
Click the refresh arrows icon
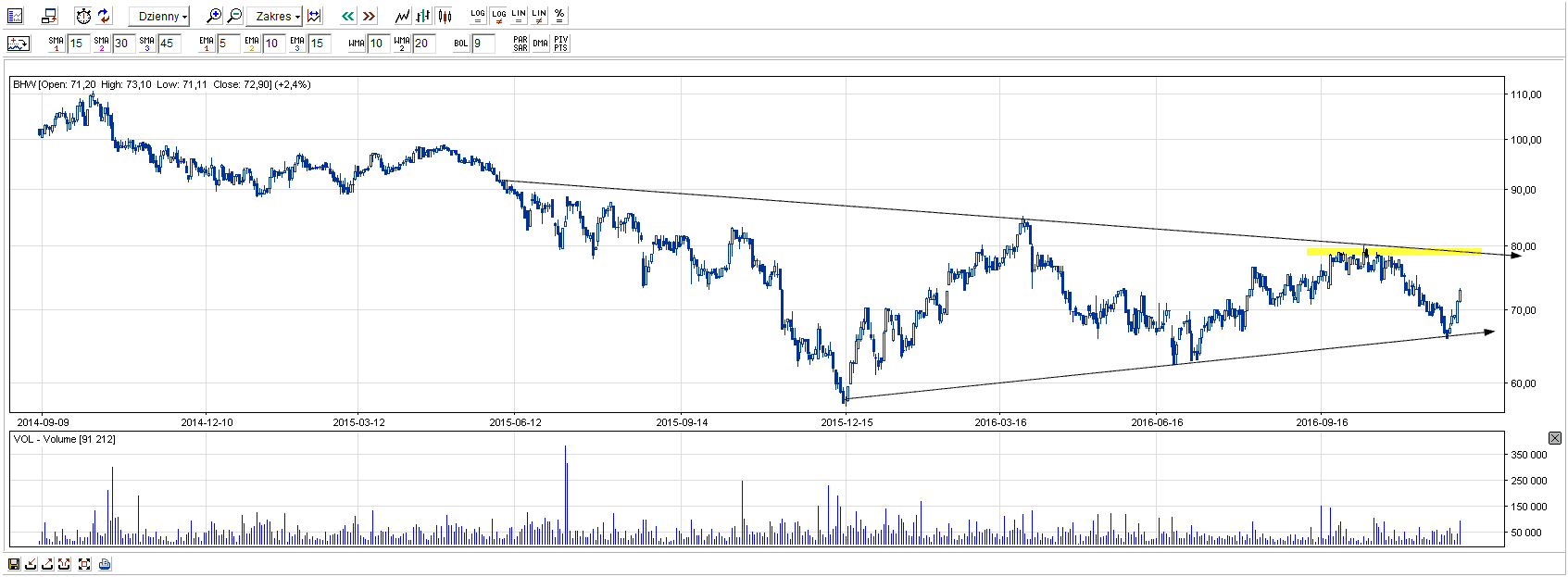pos(104,16)
